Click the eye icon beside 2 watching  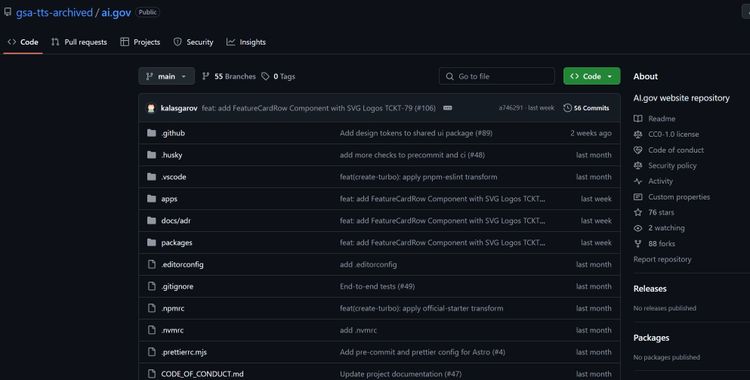tap(638, 228)
